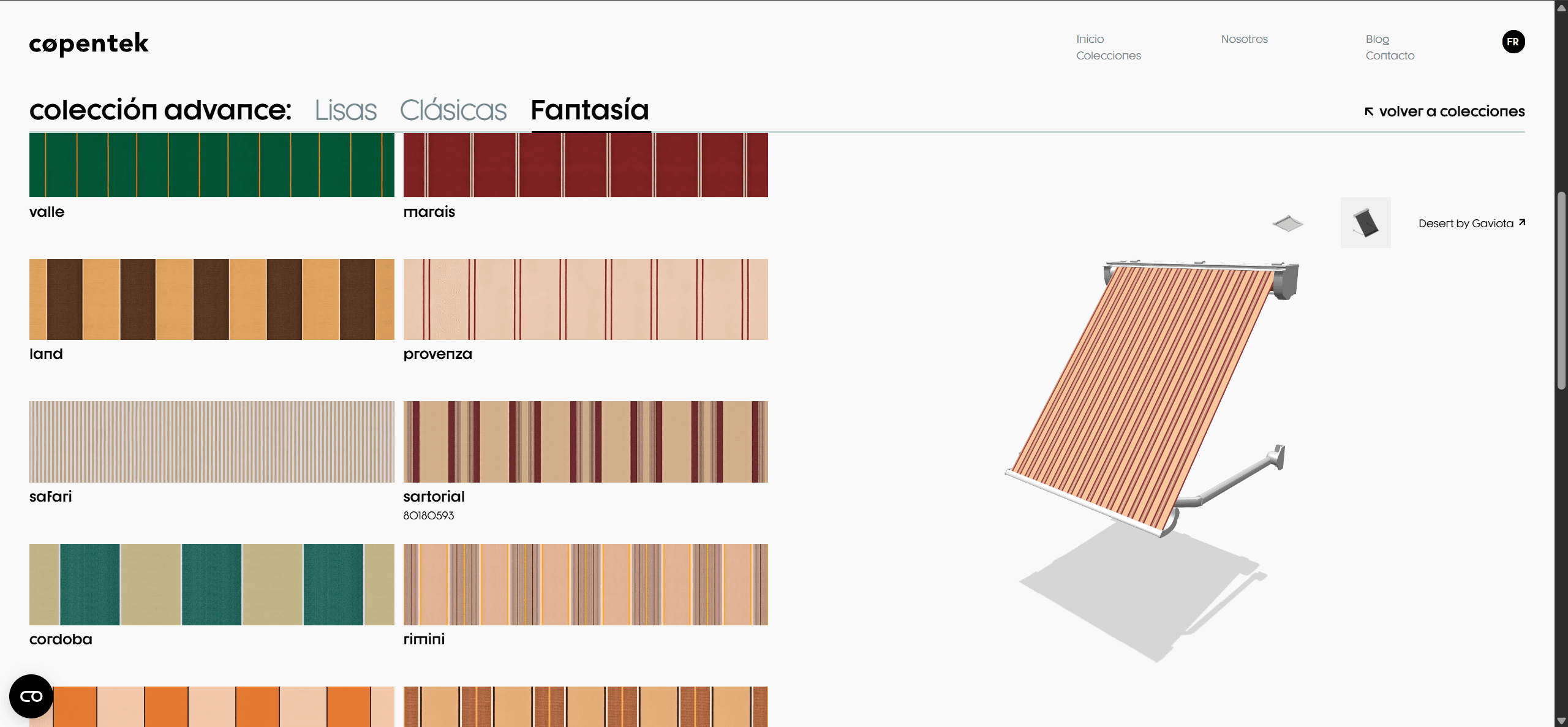Click the scrollbar down arrow
1568x727 pixels.
coord(1562,721)
